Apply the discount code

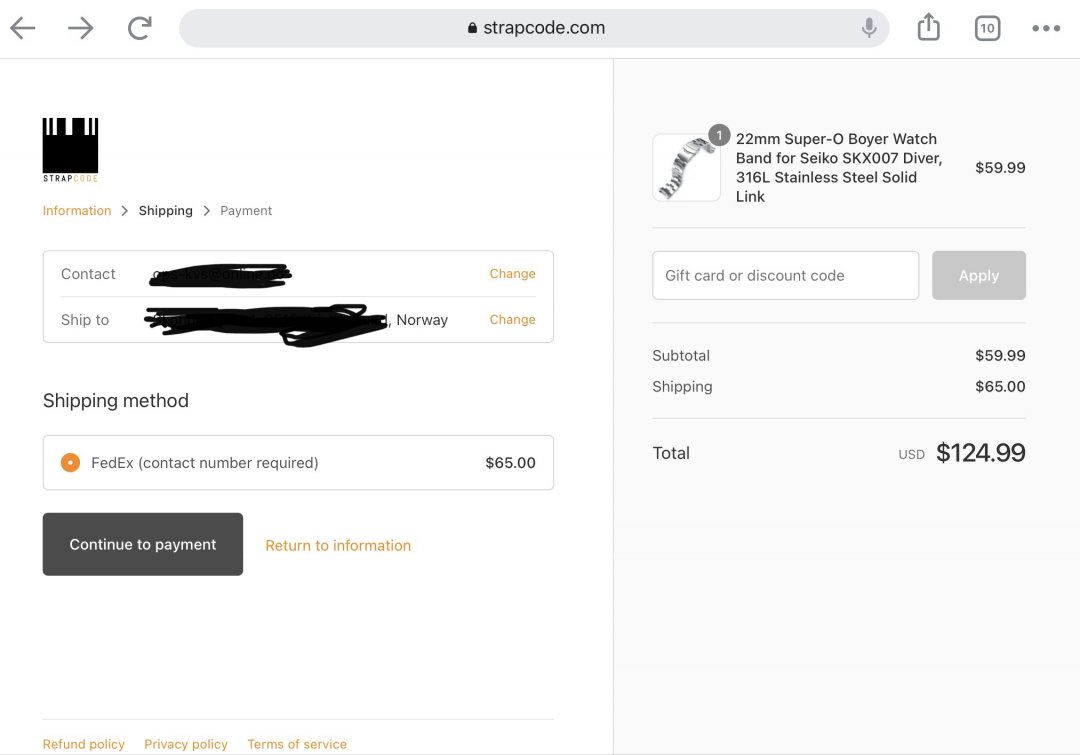pyautogui.click(x=978, y=276)
